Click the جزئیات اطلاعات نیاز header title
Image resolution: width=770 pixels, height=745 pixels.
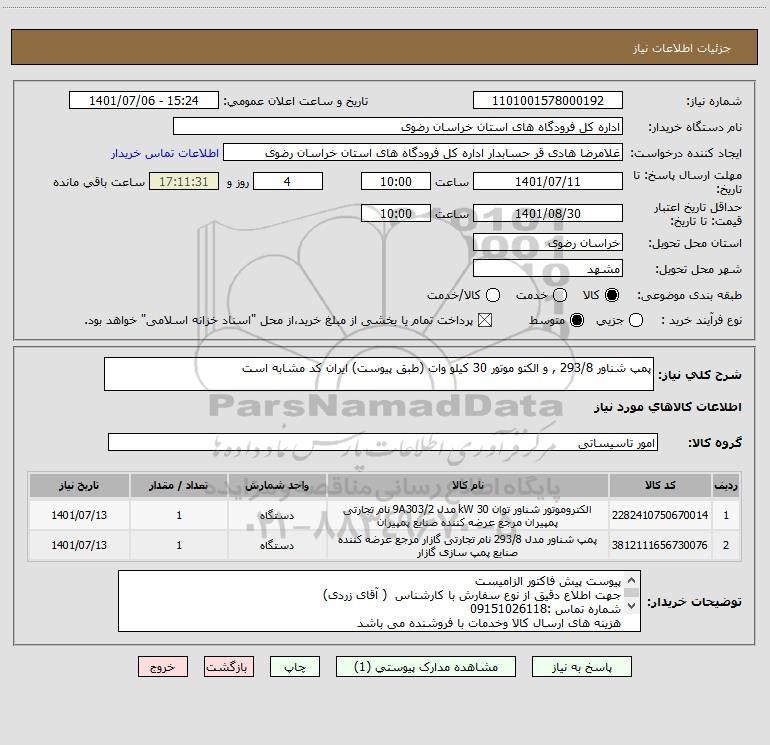pyautogui.click(x=682, y=48)
